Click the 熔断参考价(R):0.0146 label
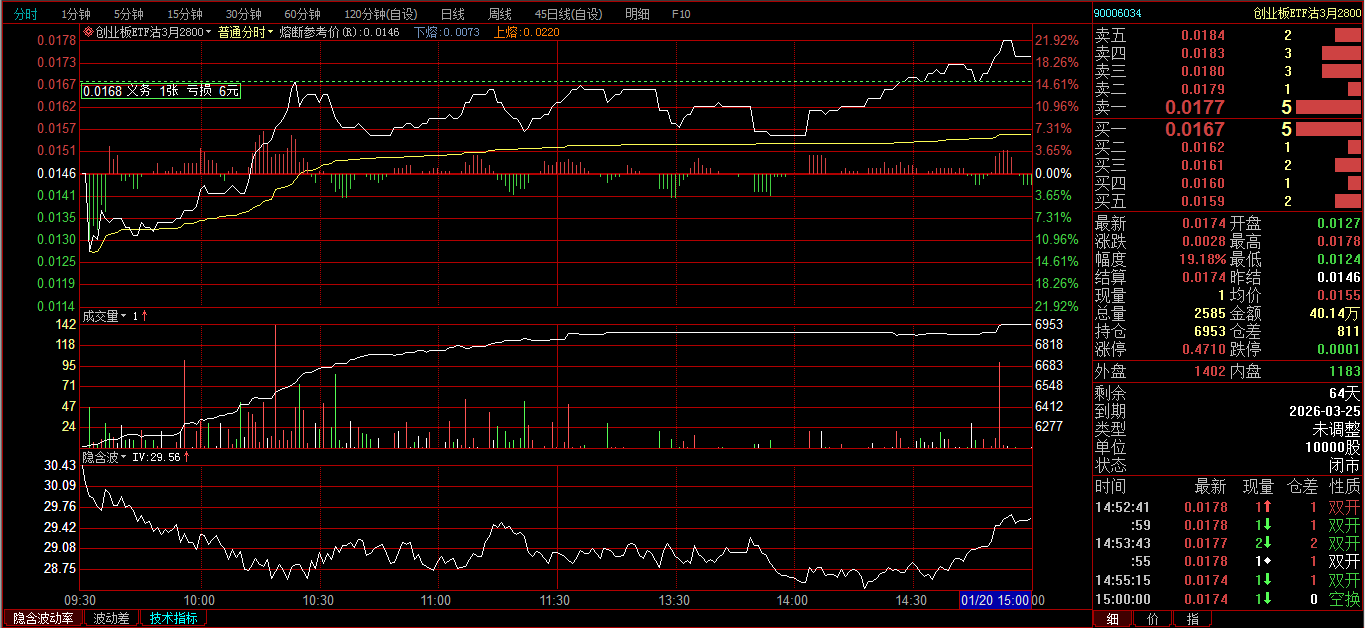The width and height of the screenshot is (1365, 628). pyautogui.click(x=339, y=32)
